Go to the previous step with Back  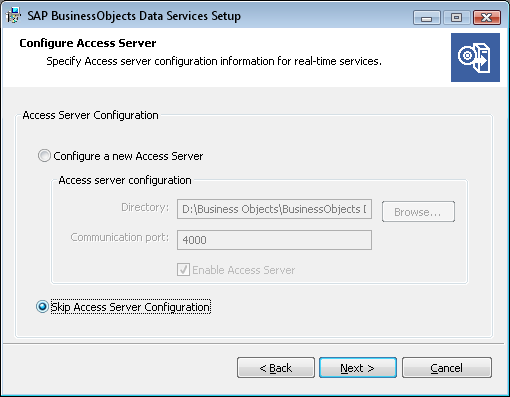[x=276, y=368]
